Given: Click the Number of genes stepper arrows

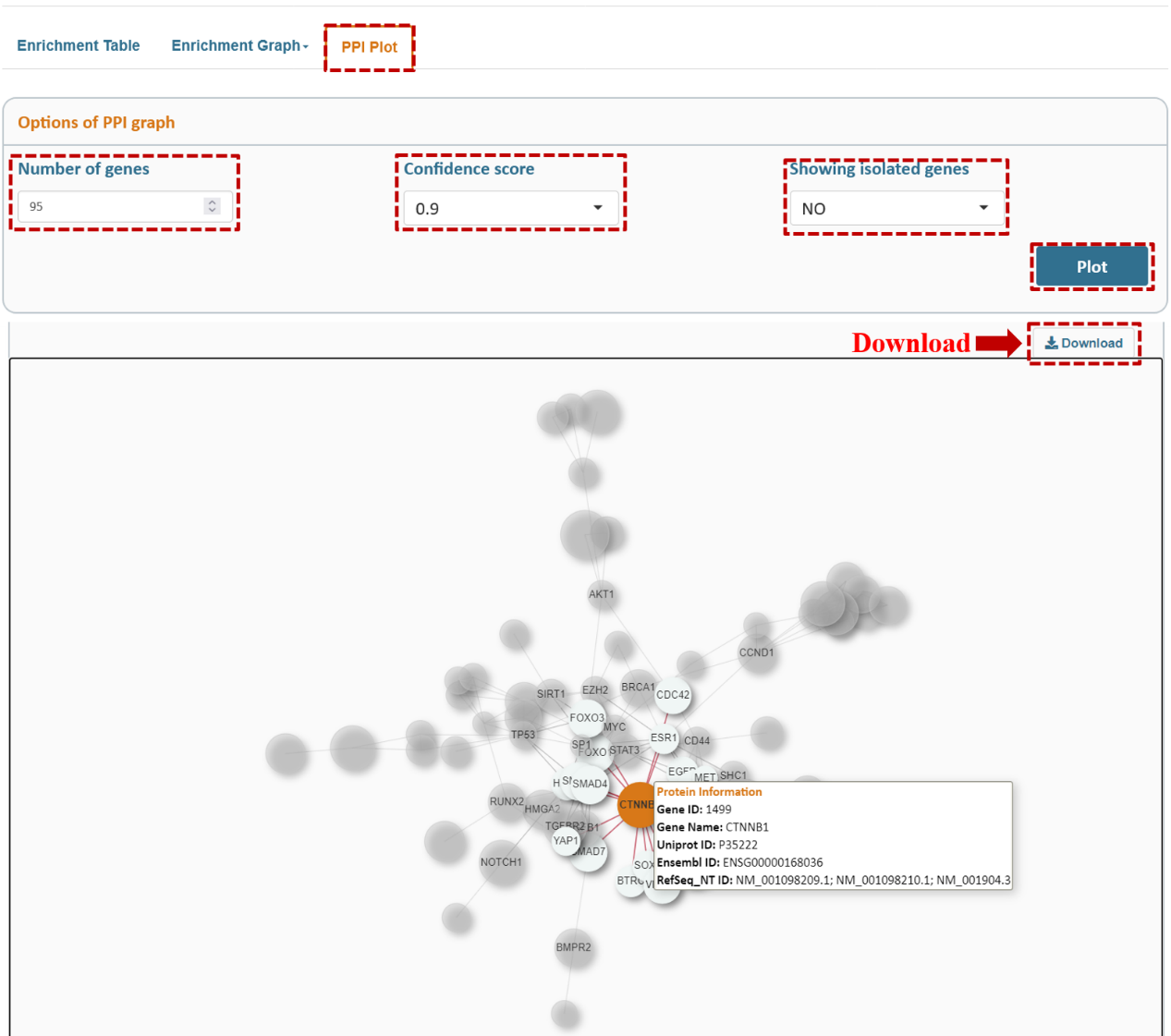Looking at the screenshot, I should 213,206.
